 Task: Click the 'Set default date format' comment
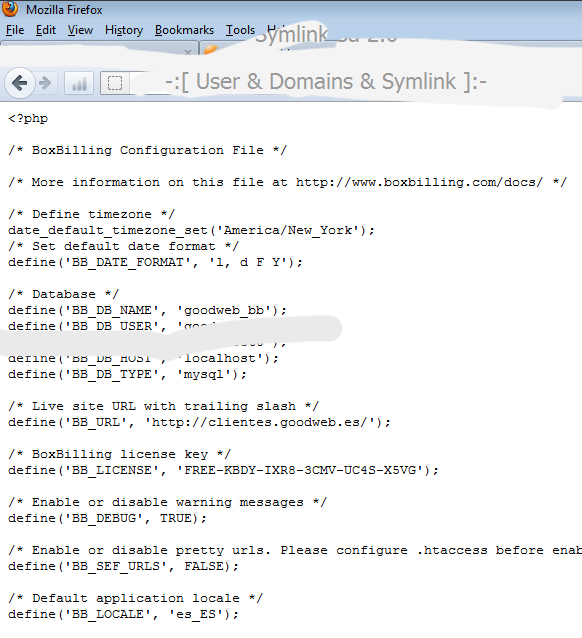click(124, 246)
